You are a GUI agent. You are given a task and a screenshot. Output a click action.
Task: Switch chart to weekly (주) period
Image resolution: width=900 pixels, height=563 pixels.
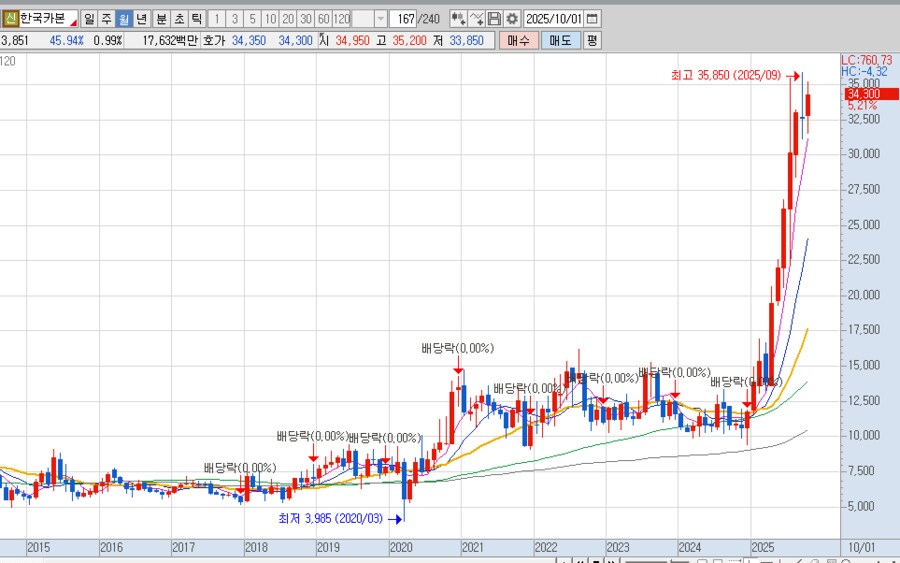pos(106,19)
